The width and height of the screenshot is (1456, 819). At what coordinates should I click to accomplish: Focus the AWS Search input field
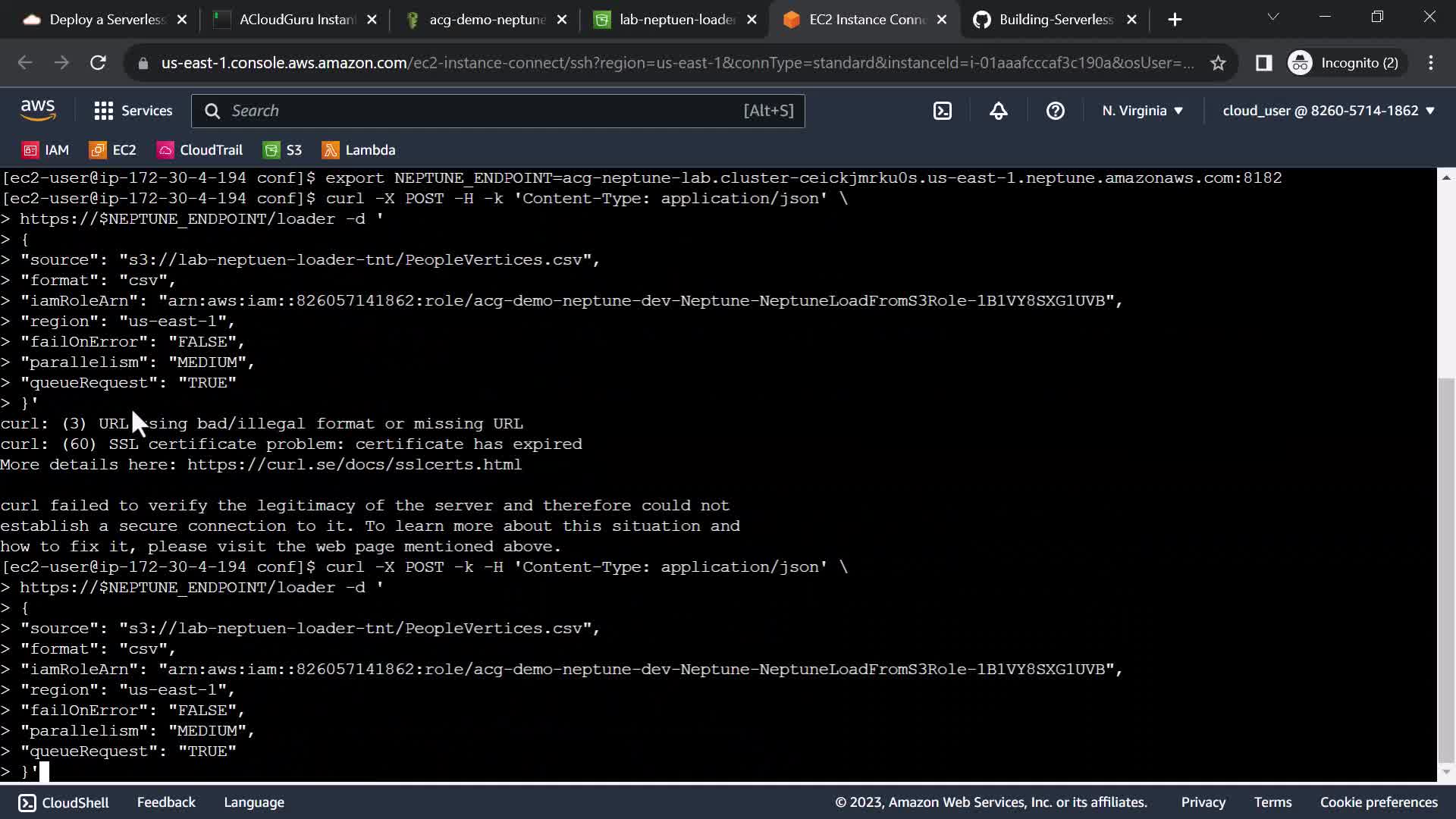tap(485, 111)
